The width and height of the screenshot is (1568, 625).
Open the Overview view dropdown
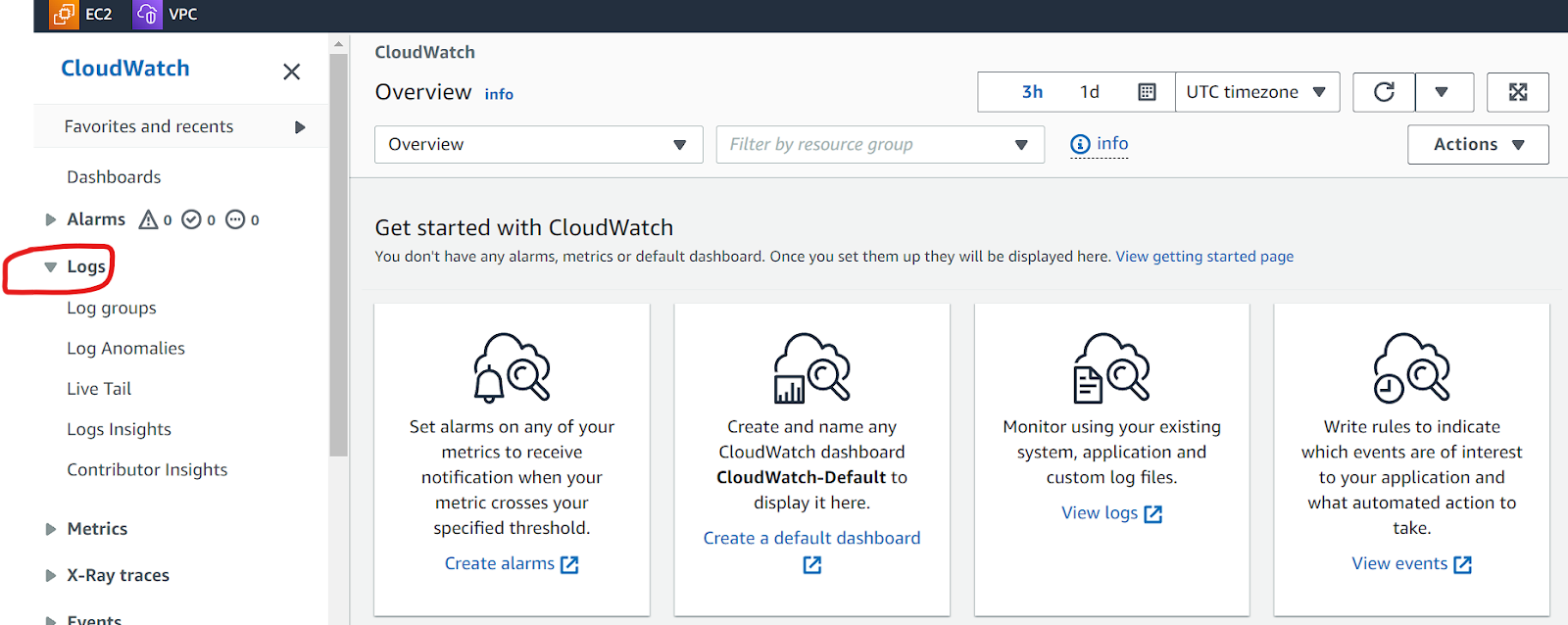pos(539,145)
